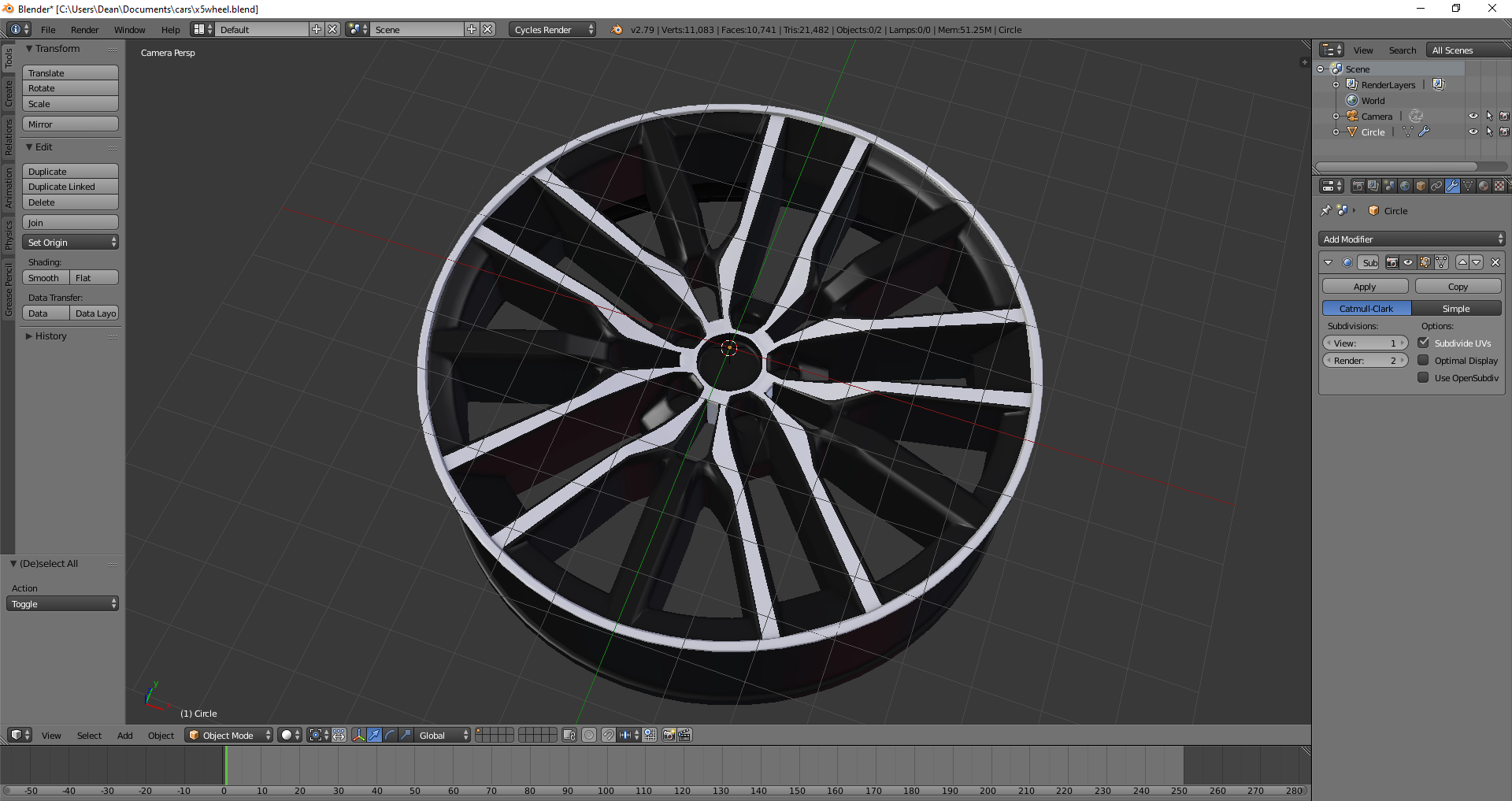
Task: Select the scale manipulator icon
Action: pyautogui.click(x=406, y=735)
